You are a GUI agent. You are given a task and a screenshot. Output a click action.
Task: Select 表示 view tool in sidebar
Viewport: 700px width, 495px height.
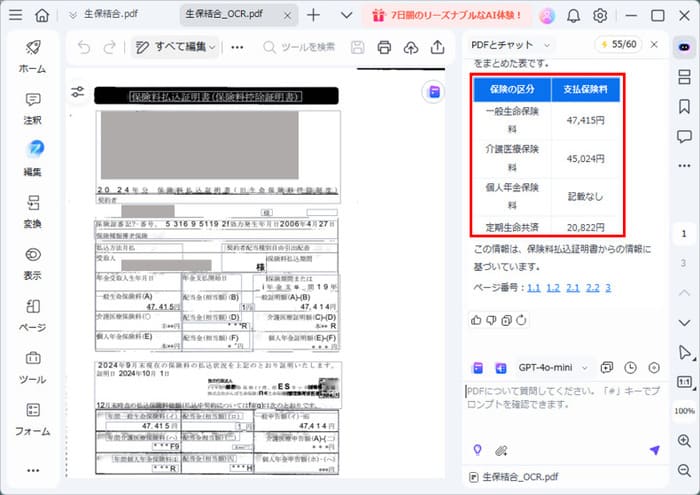pyautogui.click(x=32, y=263)
